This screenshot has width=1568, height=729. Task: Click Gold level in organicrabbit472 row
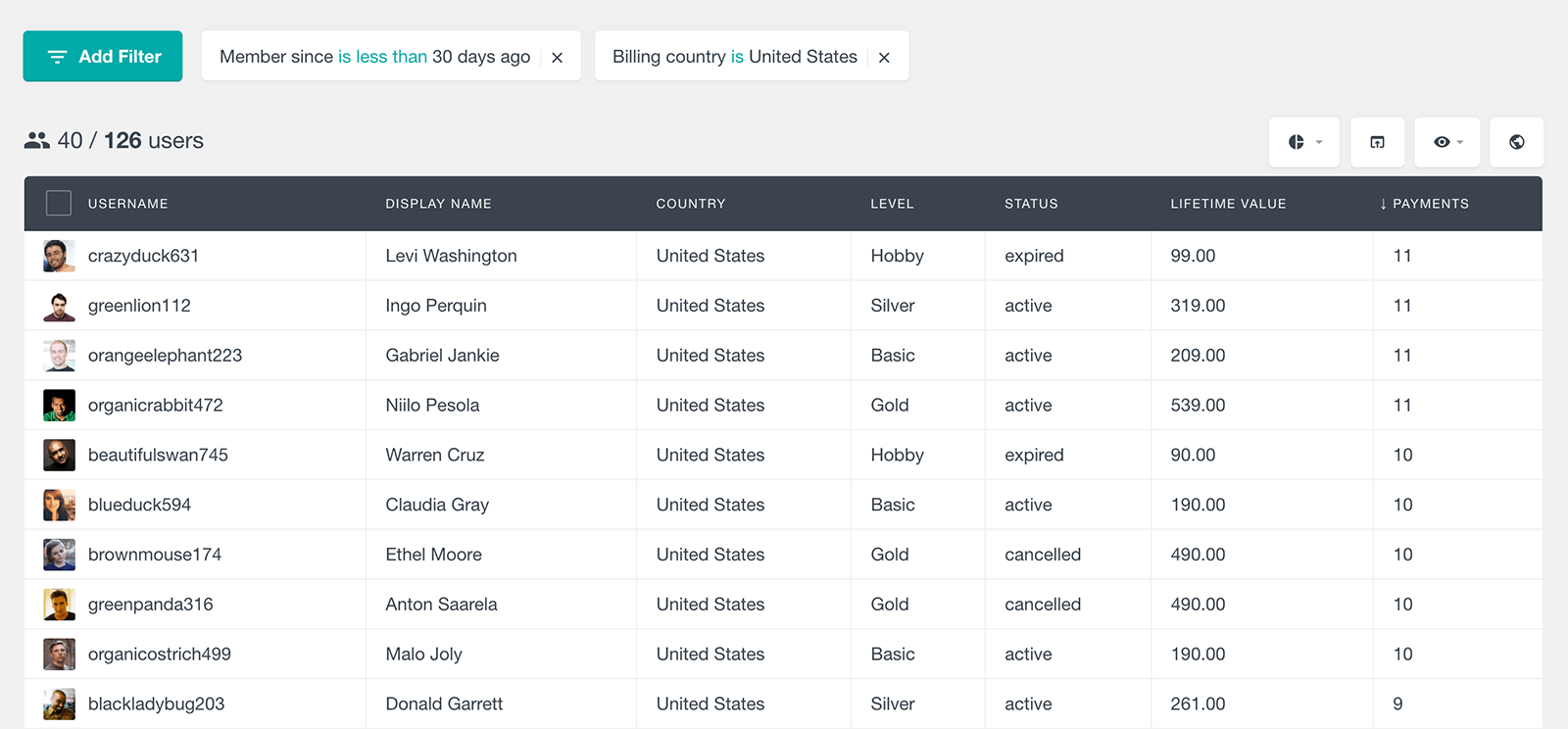(890, 406)
